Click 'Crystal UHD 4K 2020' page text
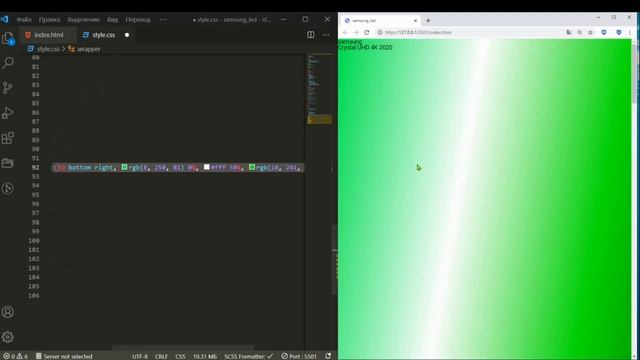The width and height of the screenshot is (640, 360). pyautogui.click(x=365, y=47)
